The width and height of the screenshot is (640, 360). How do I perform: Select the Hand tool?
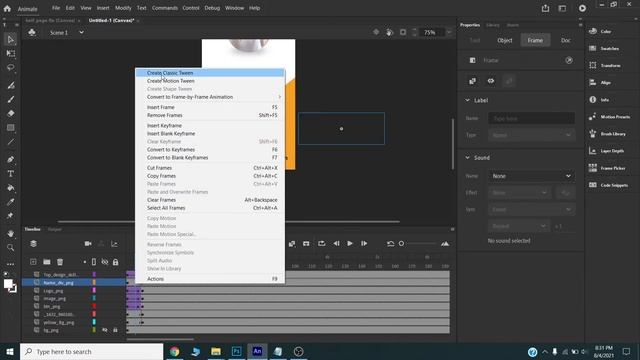point(11,233)
